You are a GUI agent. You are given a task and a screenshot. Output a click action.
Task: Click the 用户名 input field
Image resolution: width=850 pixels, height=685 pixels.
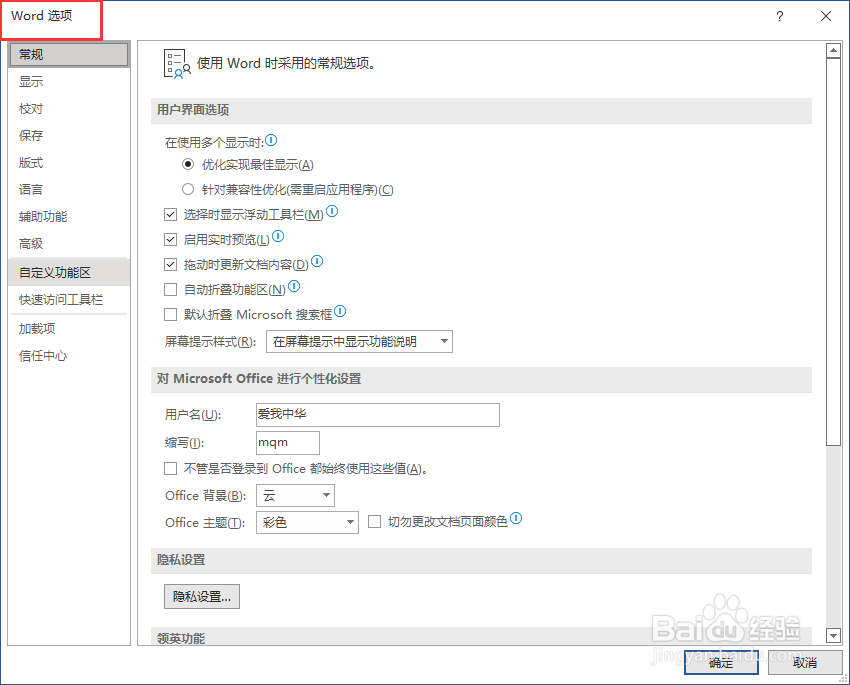tap(378, 415)
